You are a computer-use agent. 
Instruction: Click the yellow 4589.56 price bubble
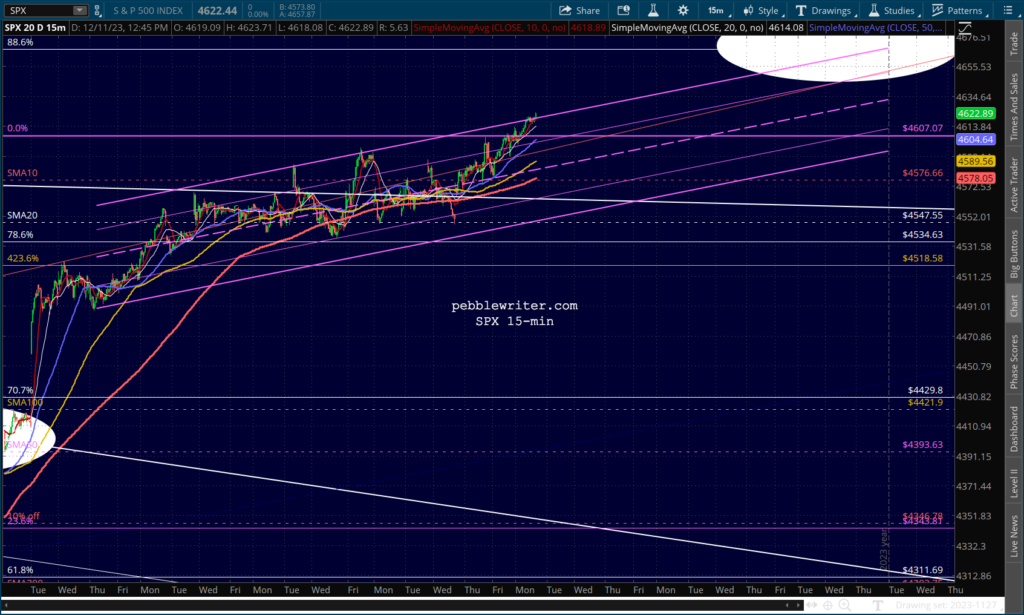tap(976, 161)
